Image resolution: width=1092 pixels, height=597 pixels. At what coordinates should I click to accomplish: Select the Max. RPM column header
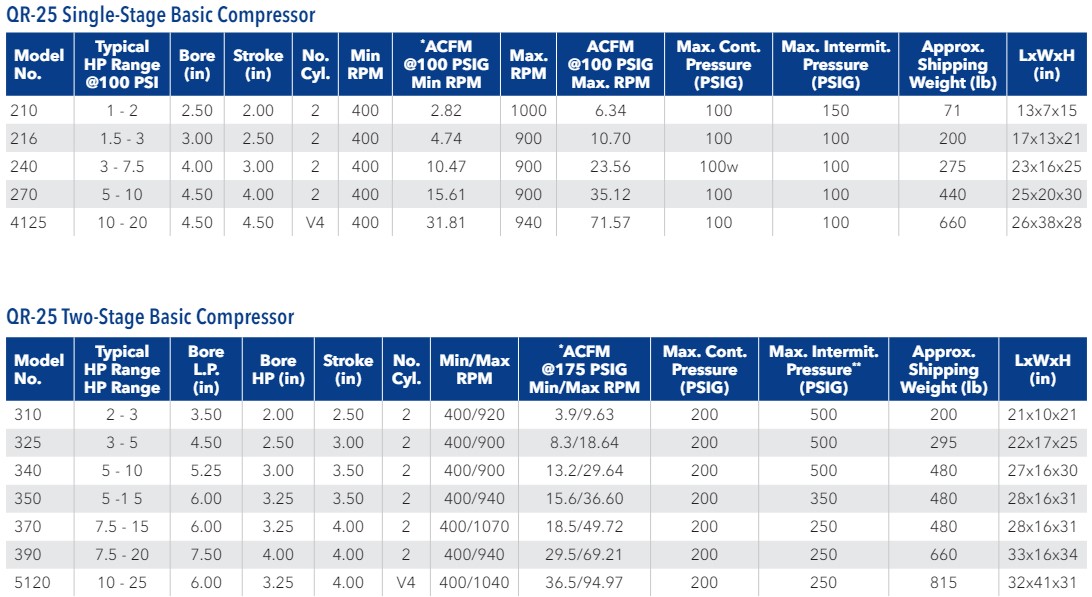tap(528, 64)
